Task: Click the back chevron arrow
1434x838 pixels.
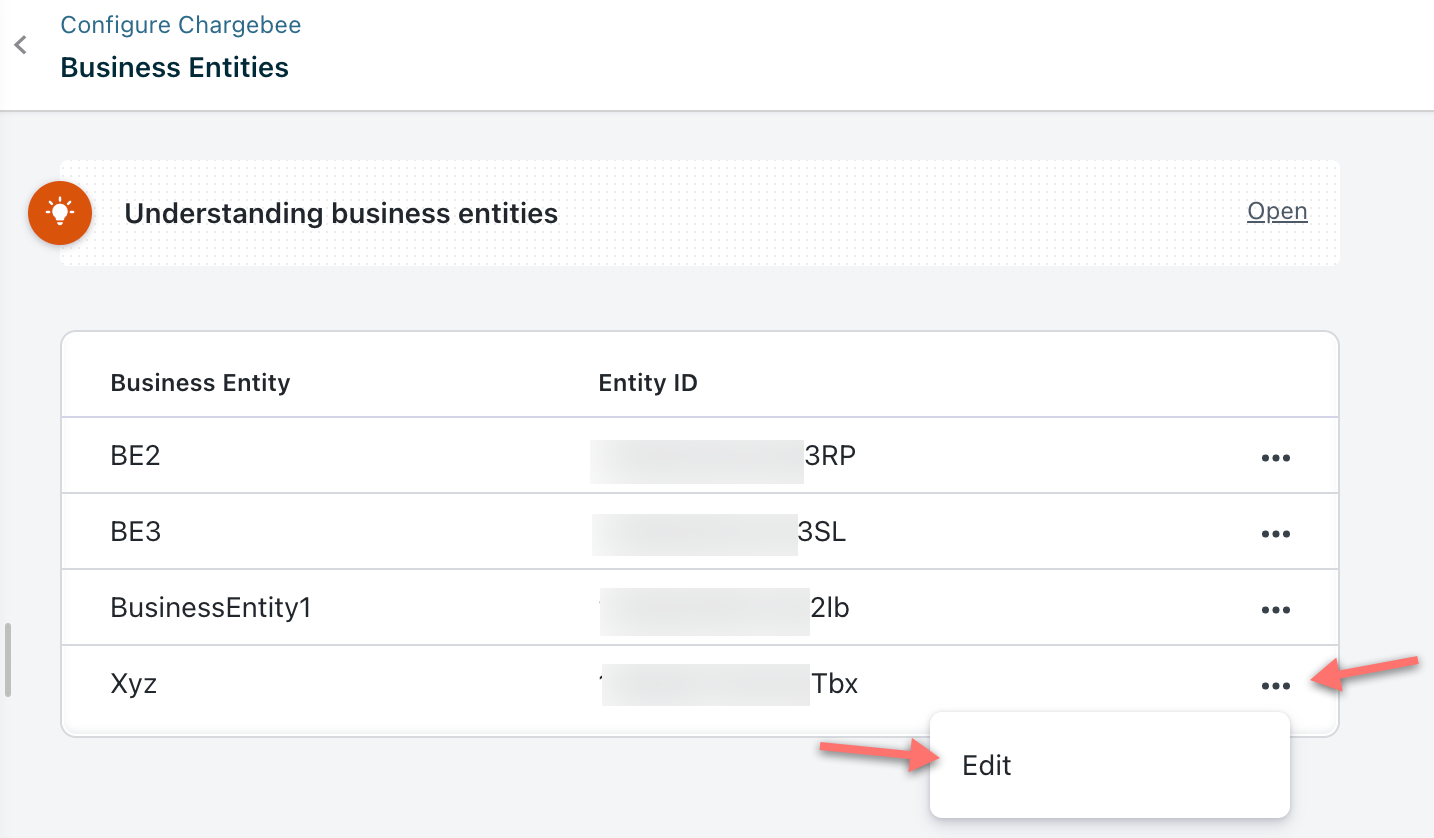Action: pos(20,46)
